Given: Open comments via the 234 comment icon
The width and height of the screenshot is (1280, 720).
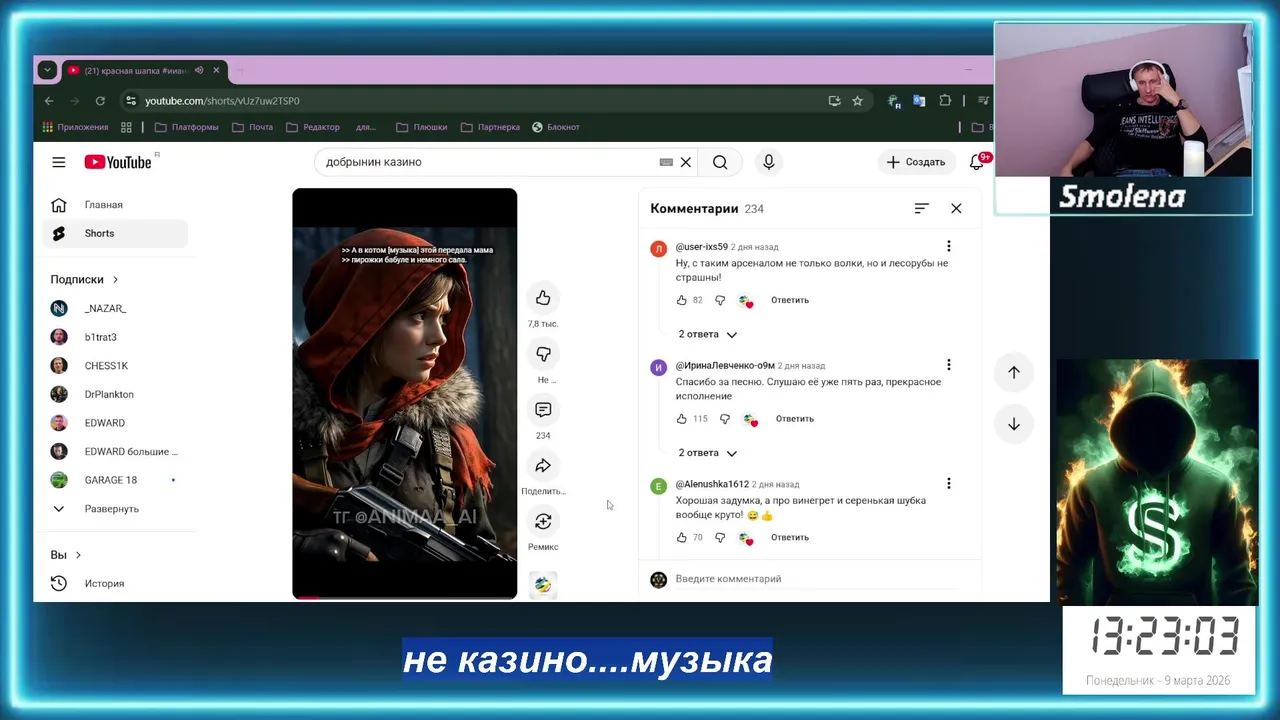Looking at the screenshot, I should click(x=543, y=410).
